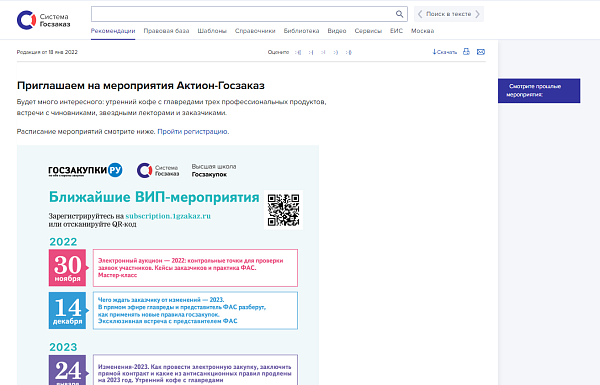This screenshot has height=385, width=600.
Task: Open the Видео tab
Action: point(337,31)
